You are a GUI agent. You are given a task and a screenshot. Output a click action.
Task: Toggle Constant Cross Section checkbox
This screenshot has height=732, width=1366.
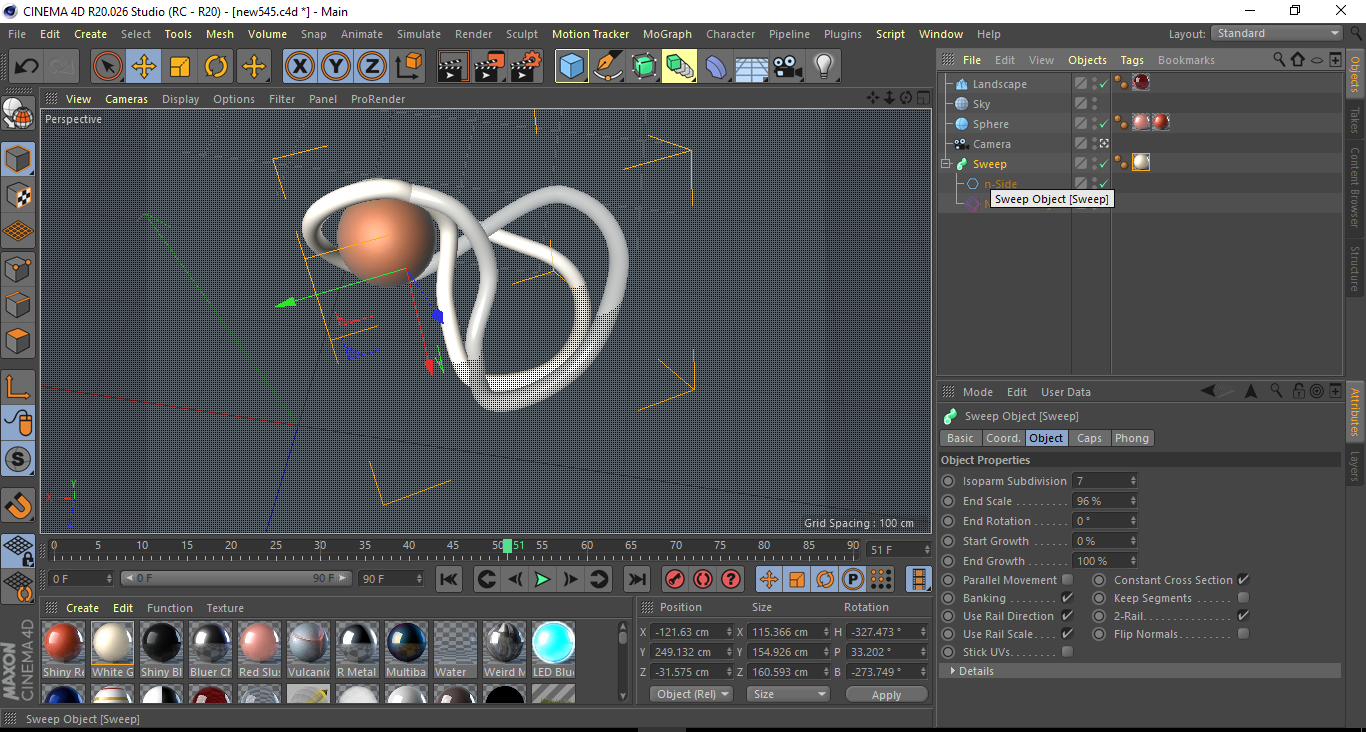[1243, 580]
